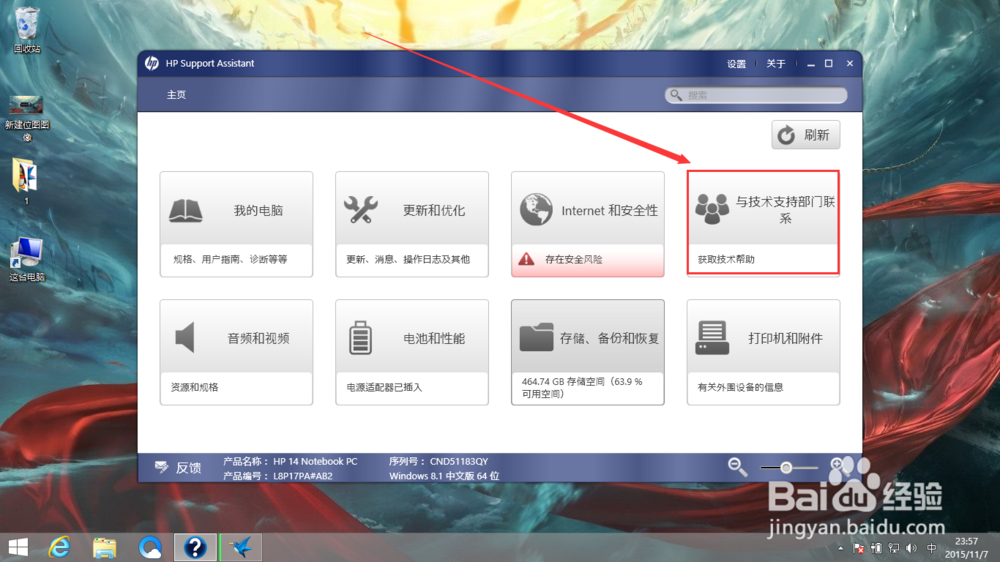Click the HP logo in title bar
This screenshot has width=1000, height=562.
click(x=152, y=63)
